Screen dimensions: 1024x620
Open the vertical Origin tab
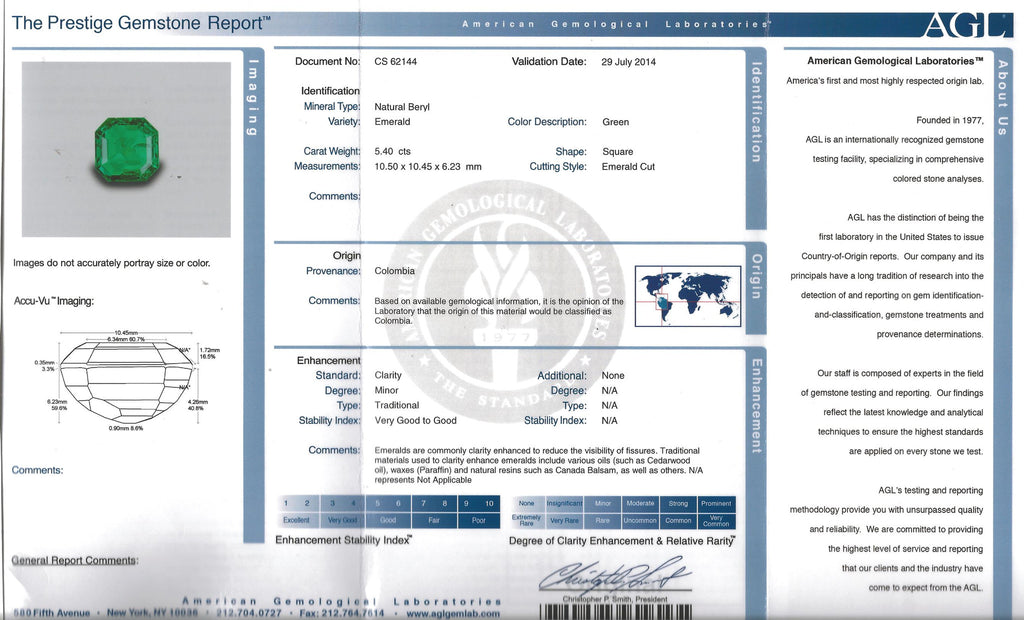755,275
